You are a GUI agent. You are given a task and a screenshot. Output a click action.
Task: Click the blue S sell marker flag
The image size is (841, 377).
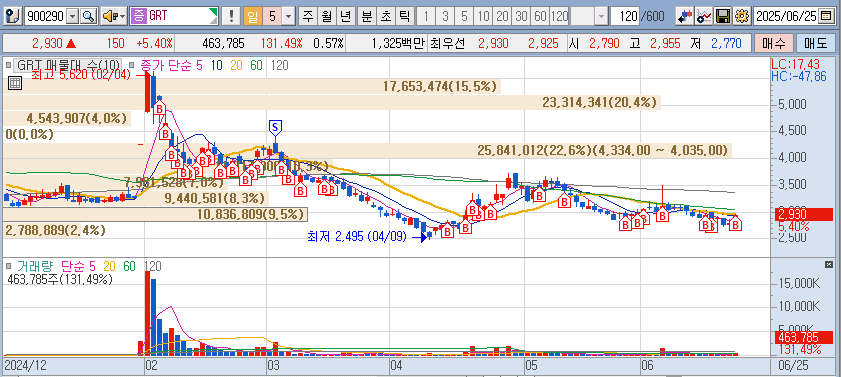pyautogui.click(x=275, y=128)
